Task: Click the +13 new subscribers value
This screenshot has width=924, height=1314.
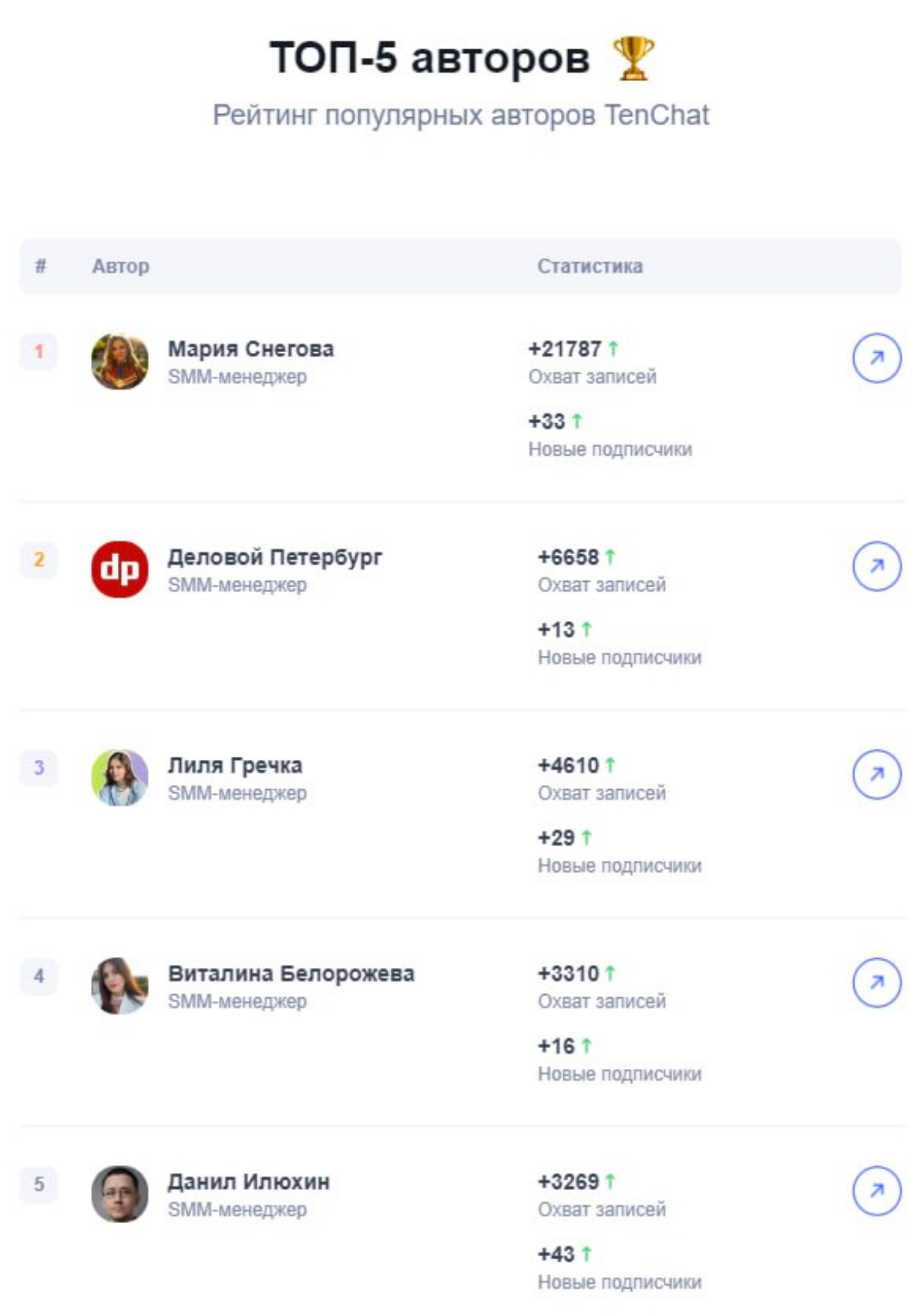Action: 556,630
